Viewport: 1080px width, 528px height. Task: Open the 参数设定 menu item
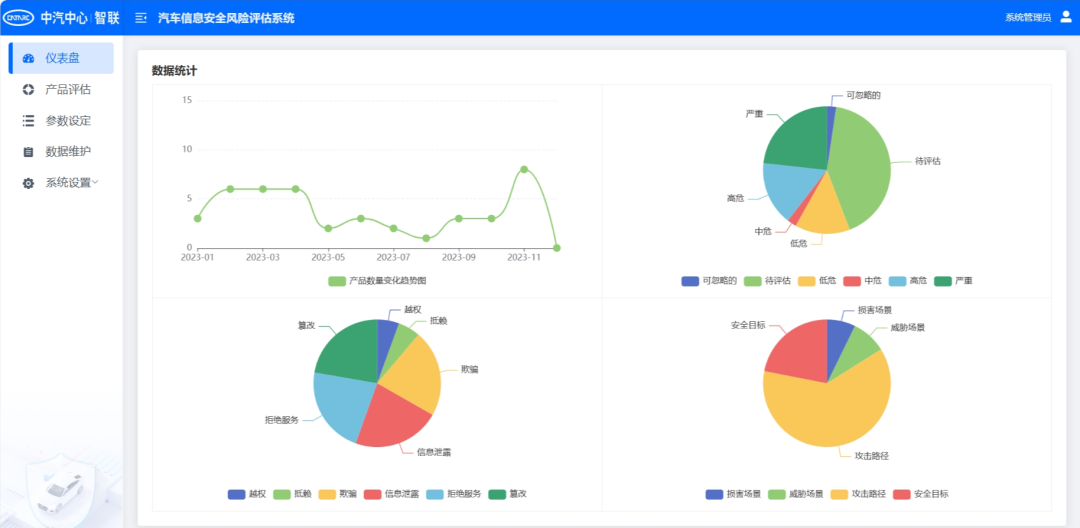coord(61,120)
